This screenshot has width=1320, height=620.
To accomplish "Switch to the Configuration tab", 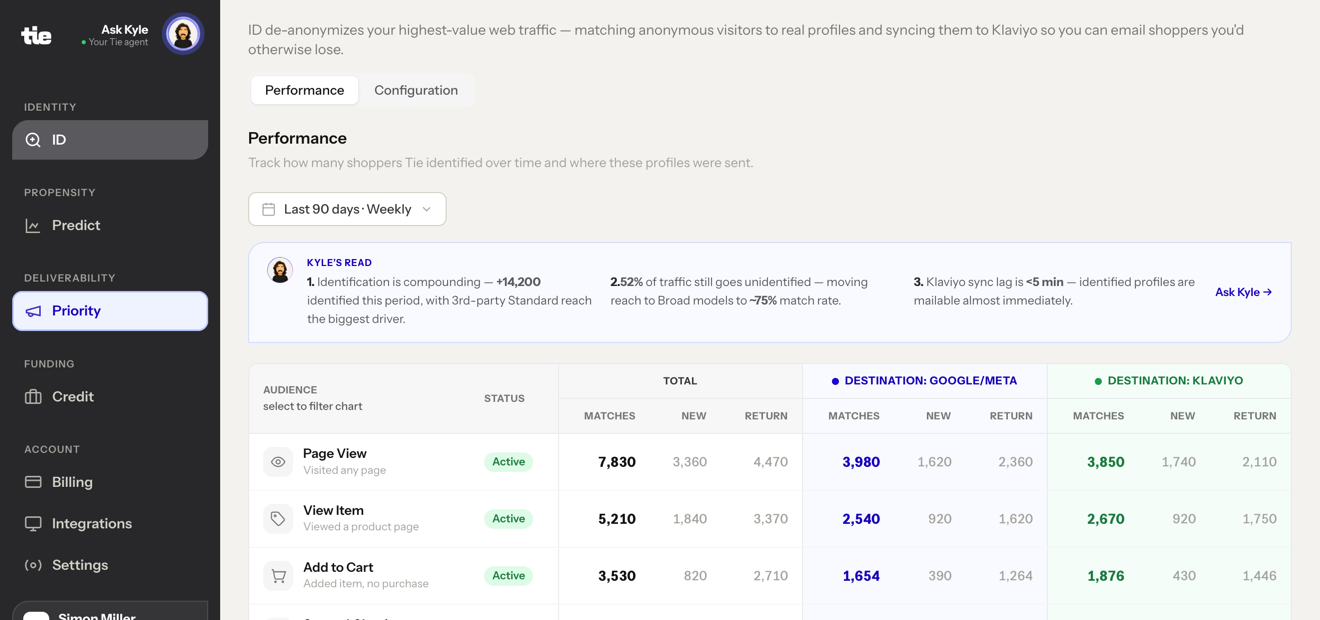I will point(416,90).
